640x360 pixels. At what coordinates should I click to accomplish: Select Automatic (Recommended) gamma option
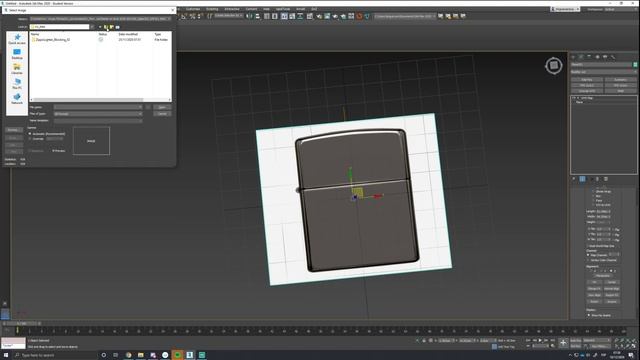tap(47, 133)
